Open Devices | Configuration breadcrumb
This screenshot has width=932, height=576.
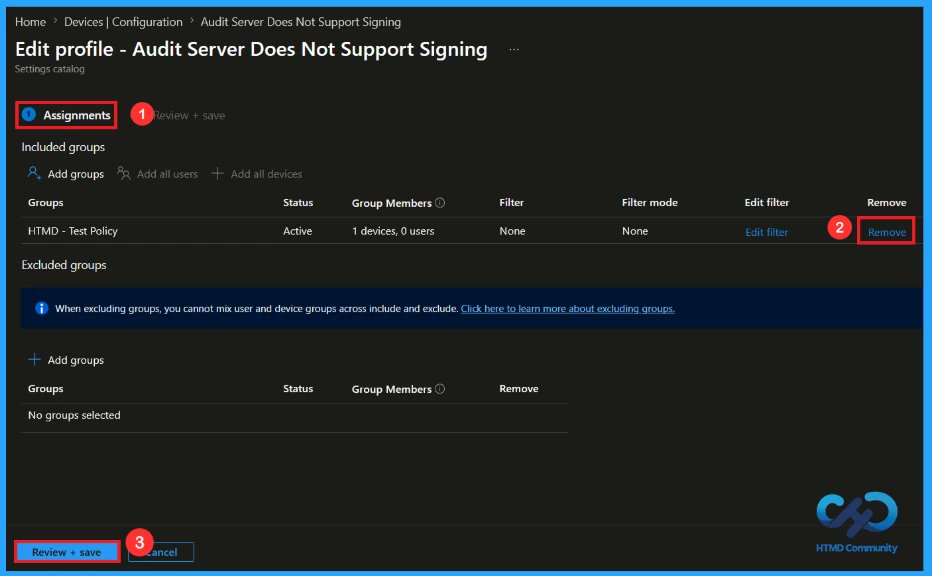tap(123, 22)
